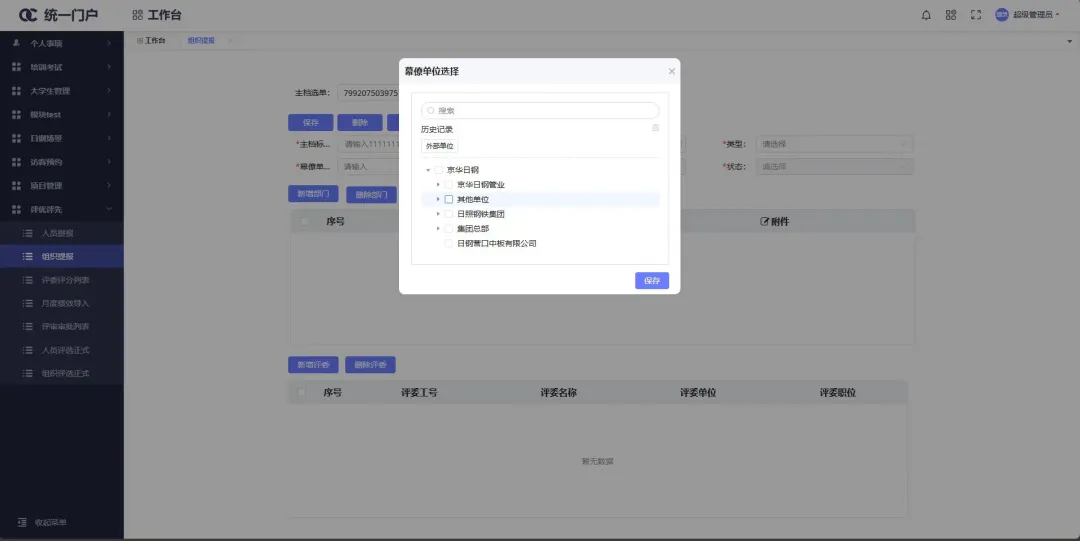Click the search magnifier icon in dialog

pos(431,111)
